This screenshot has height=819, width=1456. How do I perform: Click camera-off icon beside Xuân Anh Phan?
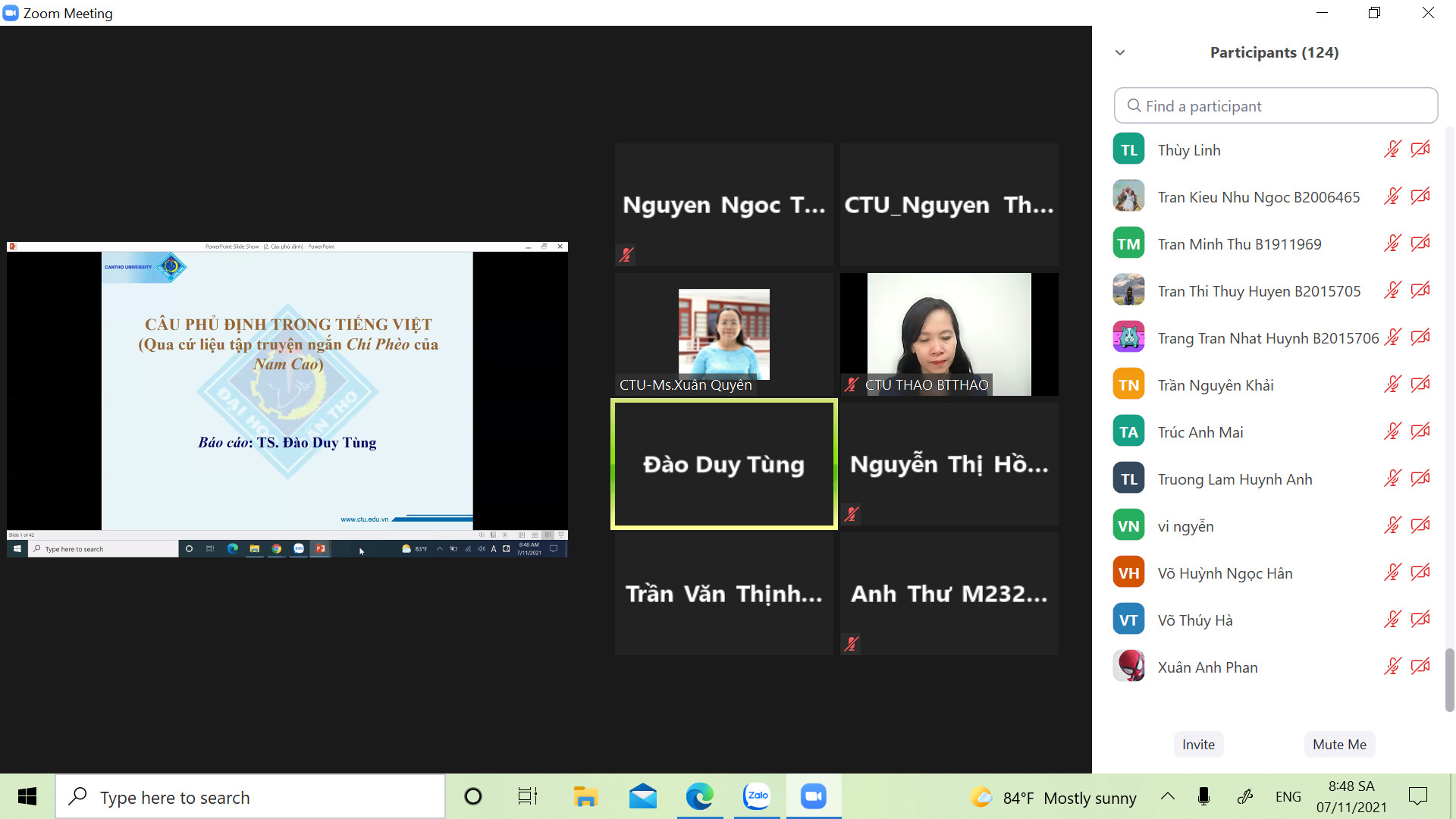pos(1420,667)
